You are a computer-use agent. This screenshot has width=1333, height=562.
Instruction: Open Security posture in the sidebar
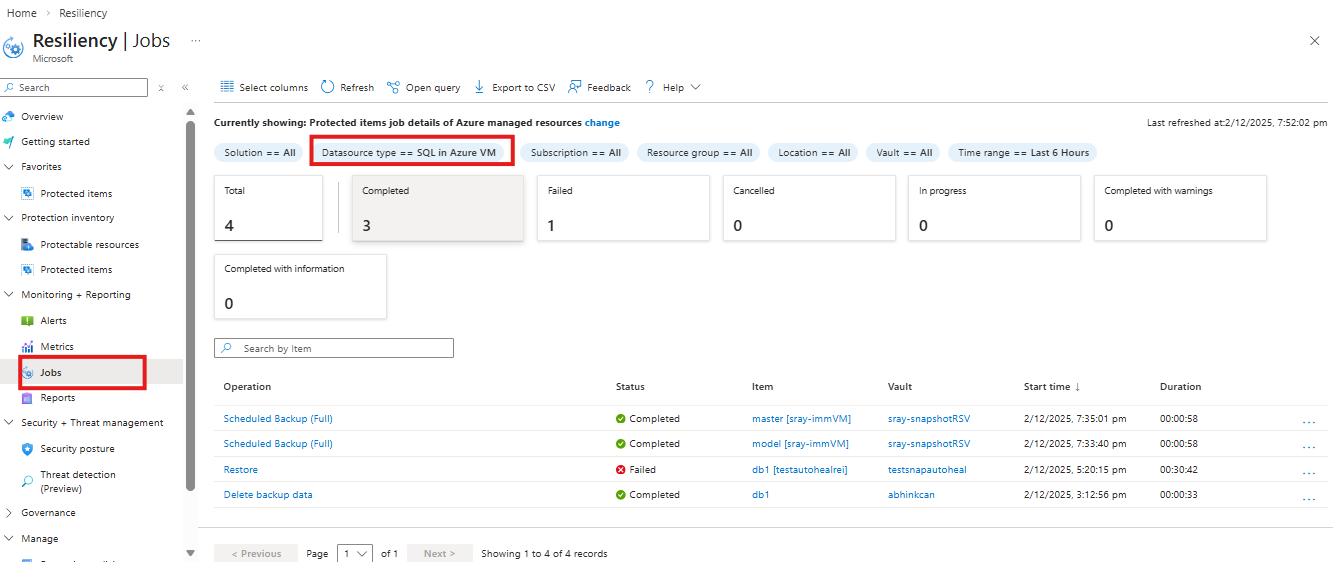(x=77, y=449)
